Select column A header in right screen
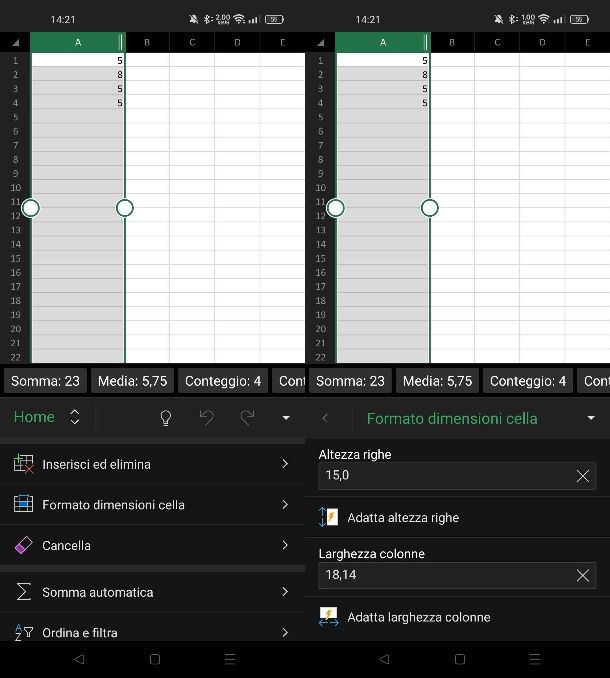This screenshot has width=610, height=678. click(x=383, y=42)
